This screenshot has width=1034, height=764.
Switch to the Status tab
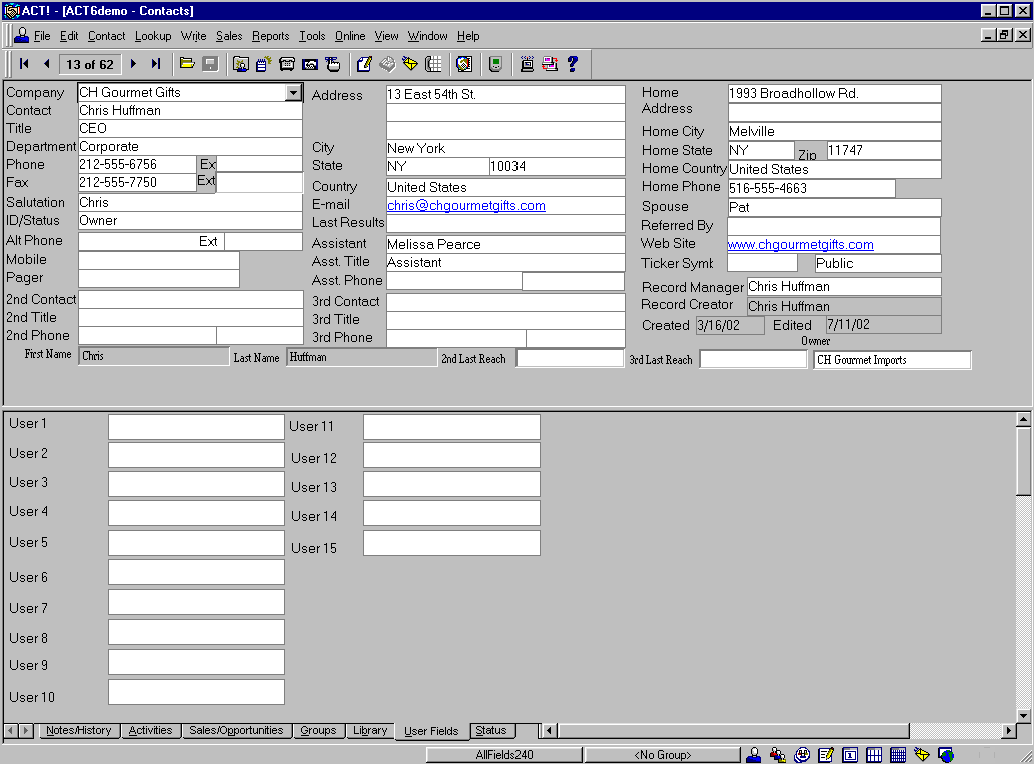pos(491,730)
